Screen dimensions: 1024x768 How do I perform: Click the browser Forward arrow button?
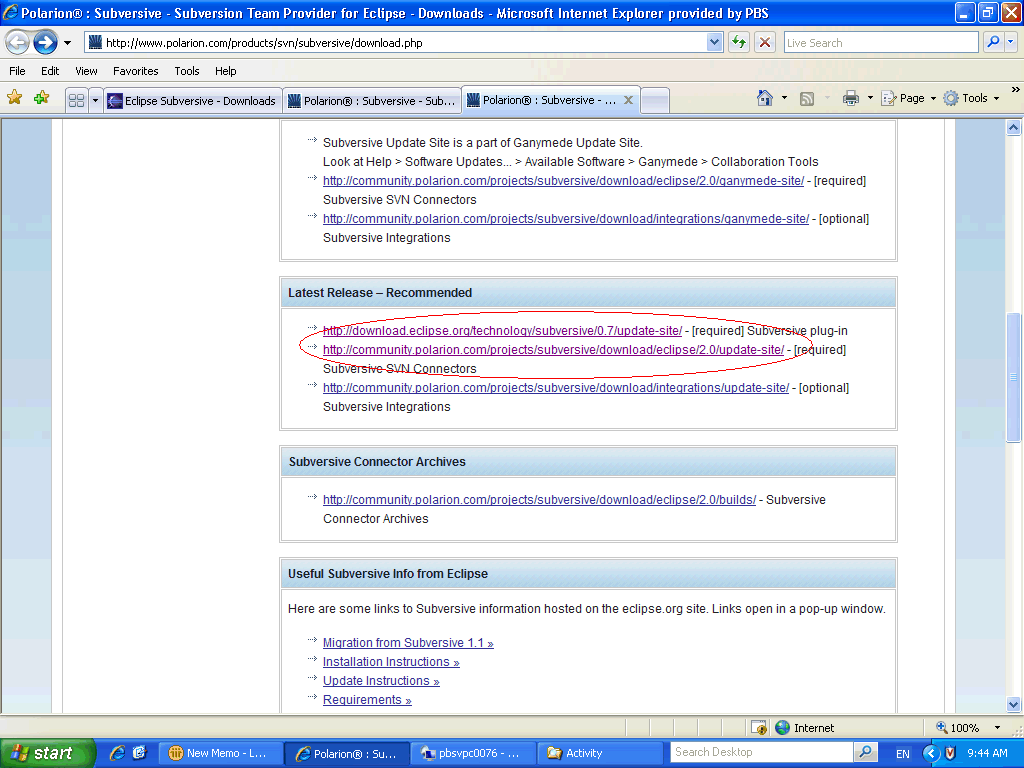pos(45,43)
